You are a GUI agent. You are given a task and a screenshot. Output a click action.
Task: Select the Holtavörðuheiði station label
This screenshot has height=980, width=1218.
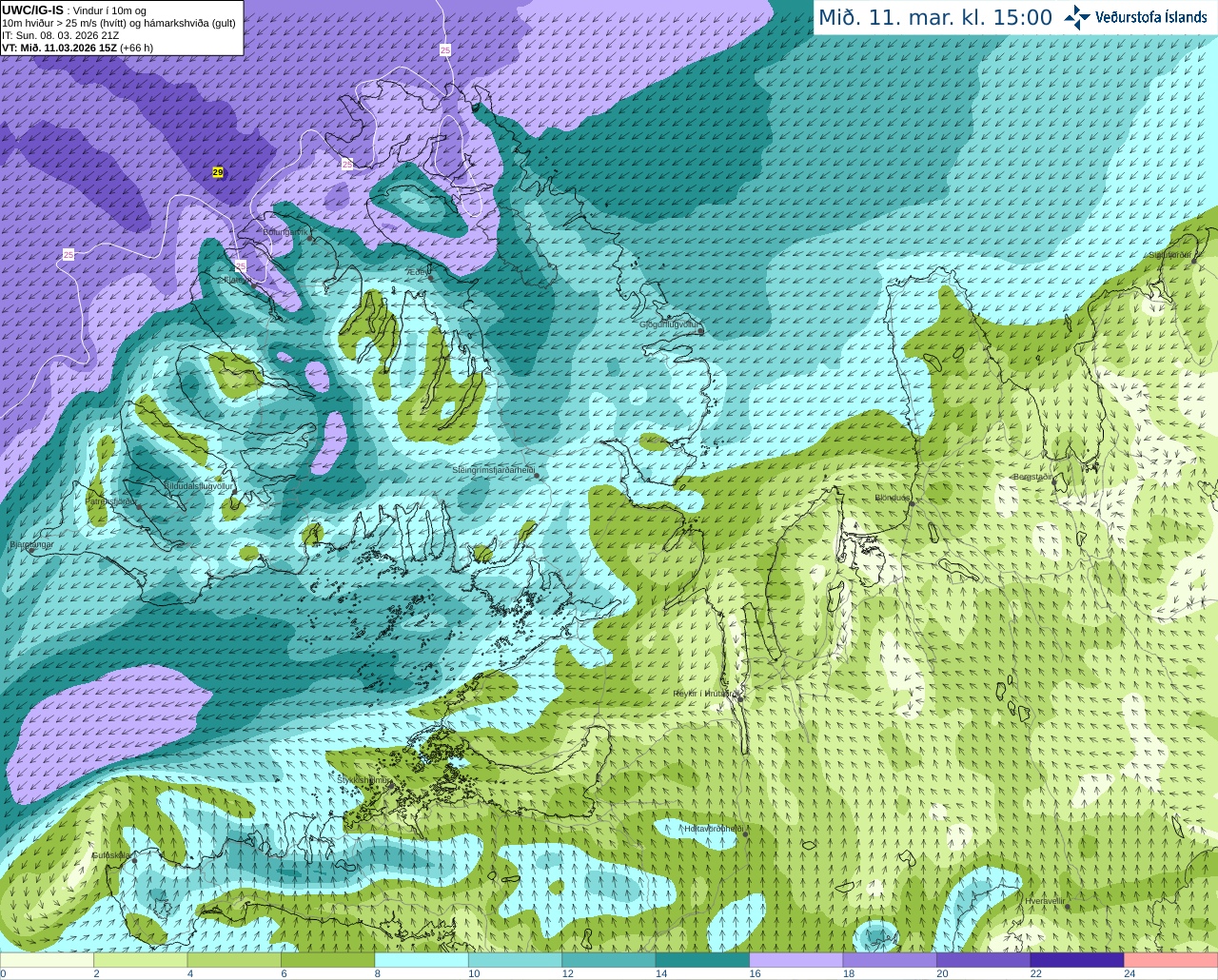click(713, 829)
